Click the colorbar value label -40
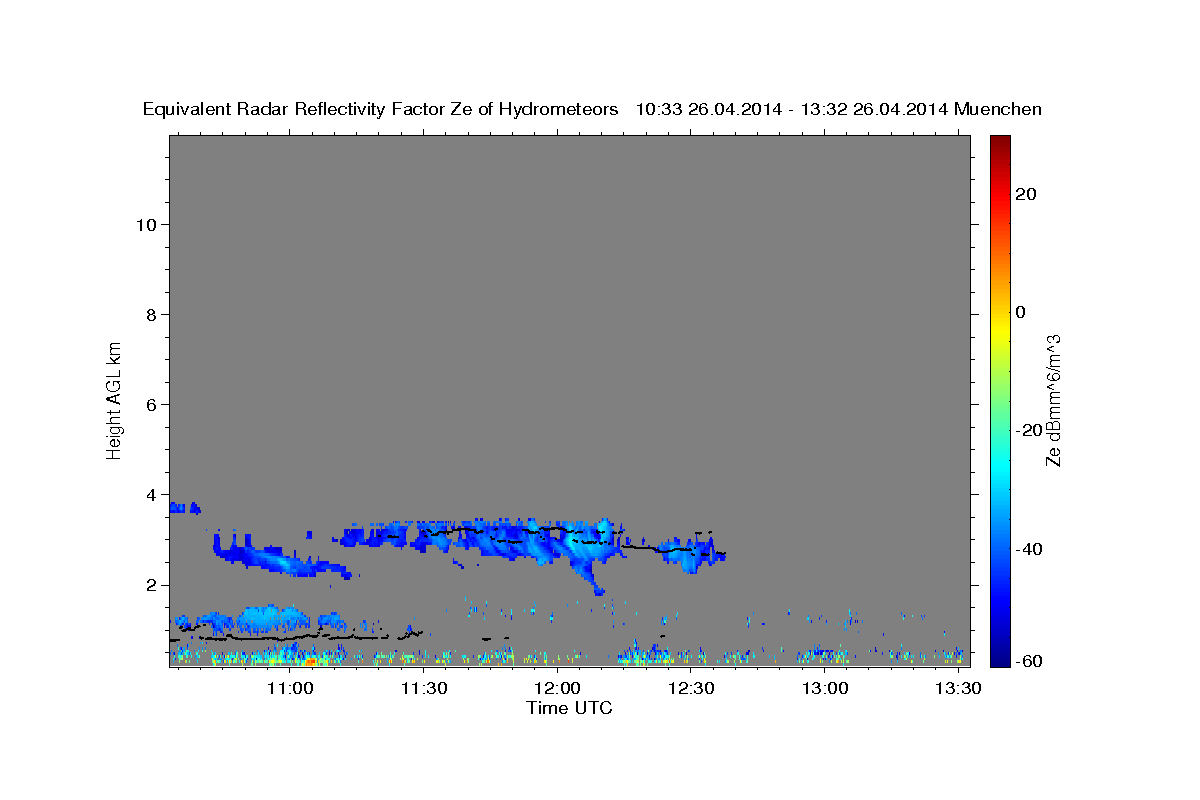The width and height of the screenshot is (1200, 800). pos(1029,548)
